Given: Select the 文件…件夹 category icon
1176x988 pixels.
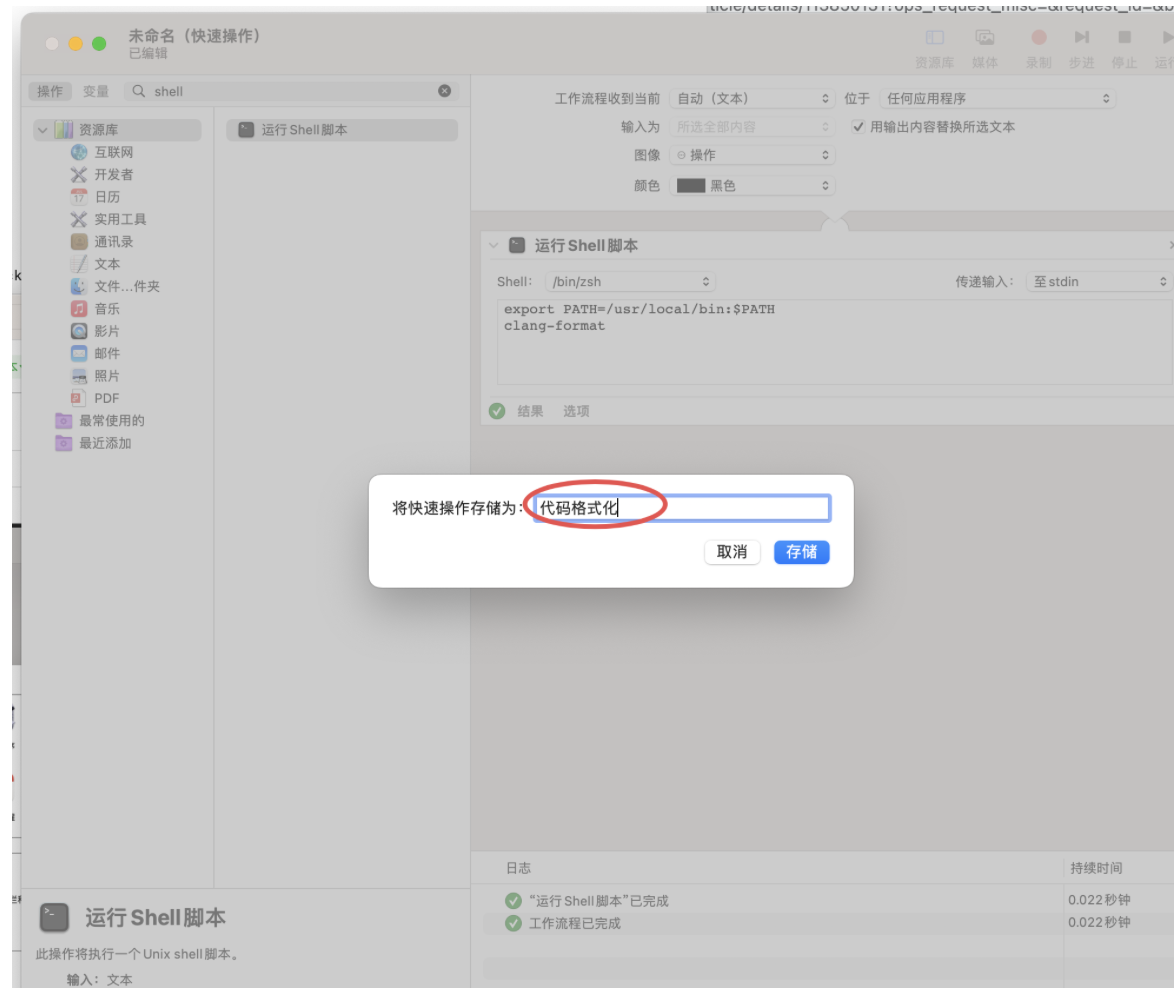Looking at the screenshot, I should click(79, 287).
